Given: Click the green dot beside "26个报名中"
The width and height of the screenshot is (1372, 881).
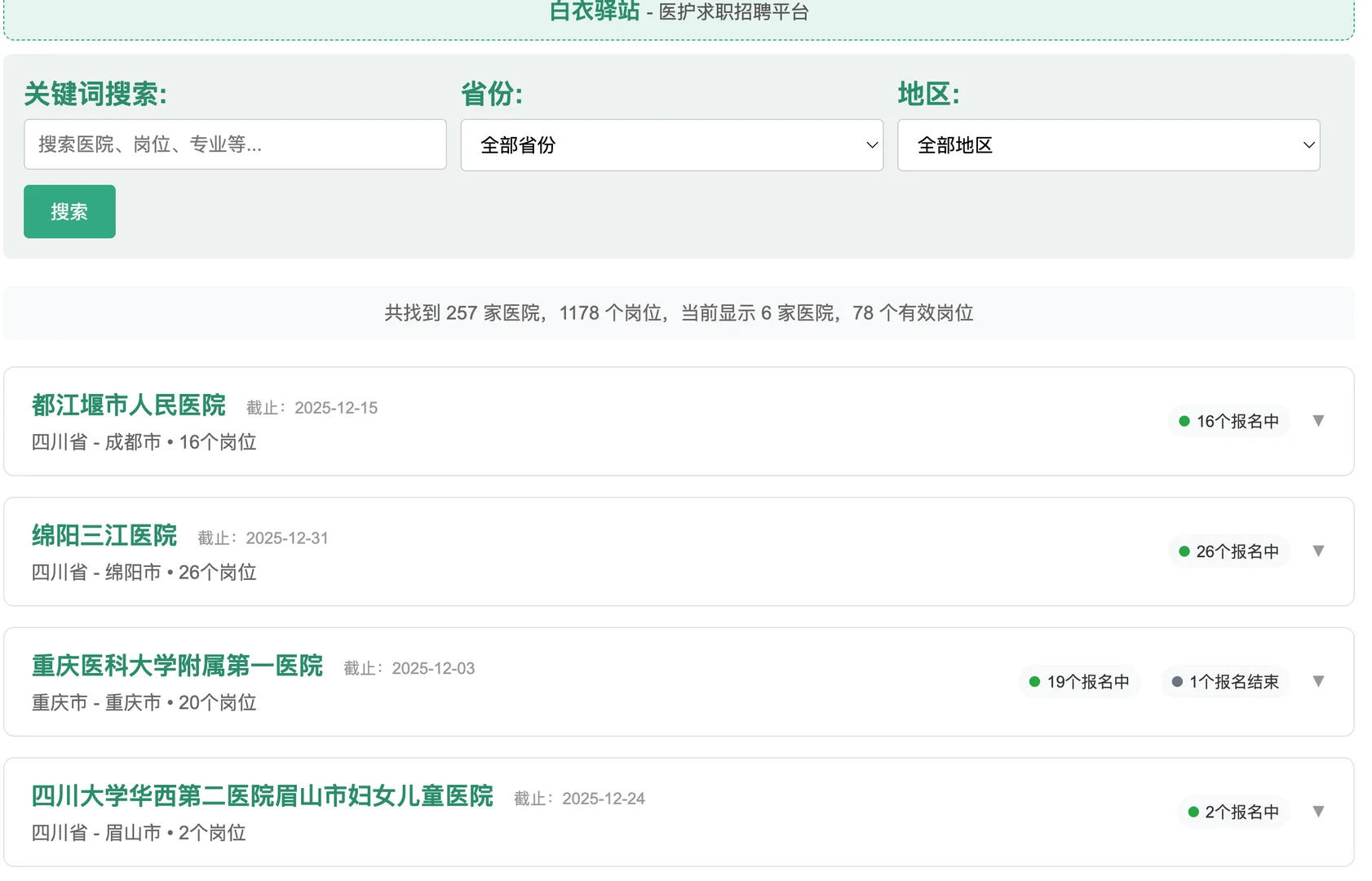Looking at the screenshot, I should pos(1184,551).
